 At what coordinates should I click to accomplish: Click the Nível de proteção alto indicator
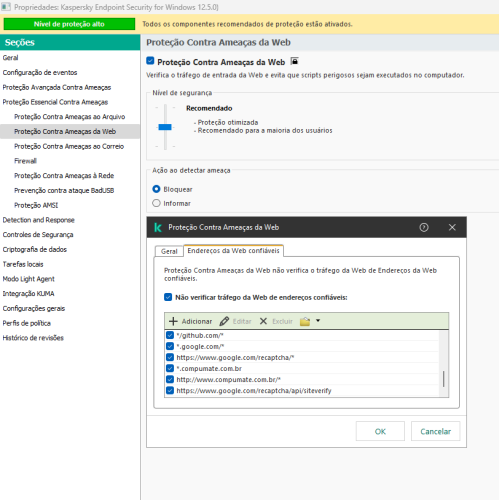pos(69,24)
